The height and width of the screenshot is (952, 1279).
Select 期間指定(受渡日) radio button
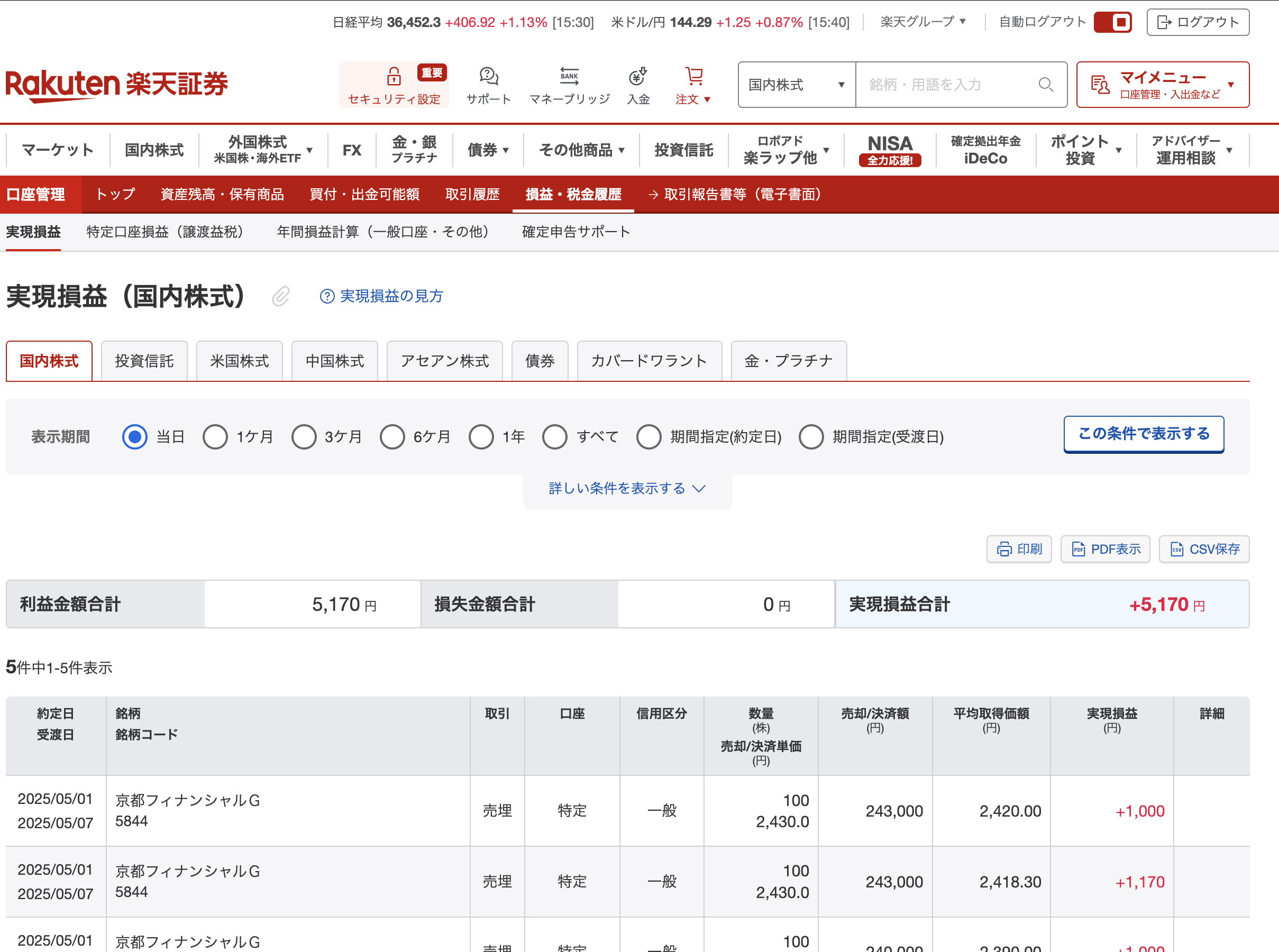pos(811,437)
